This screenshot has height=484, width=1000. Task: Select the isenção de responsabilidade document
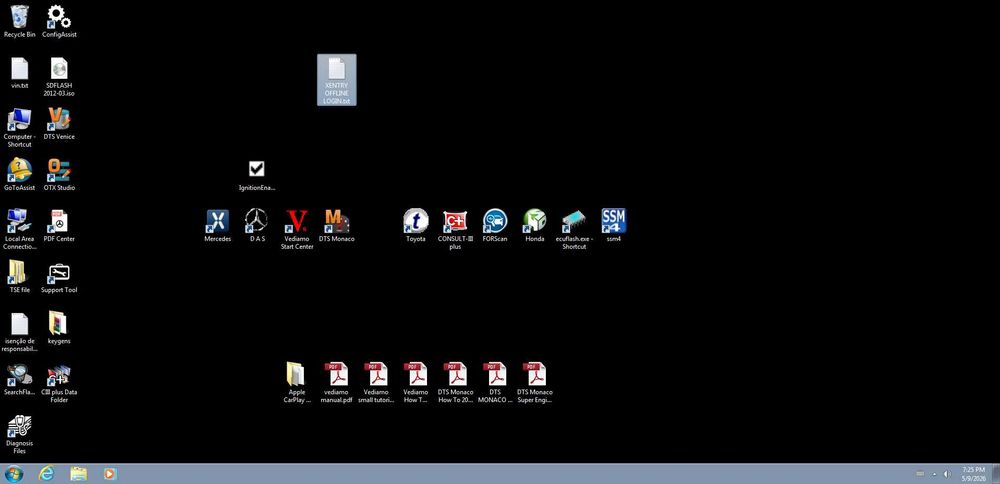coord(20,323)
